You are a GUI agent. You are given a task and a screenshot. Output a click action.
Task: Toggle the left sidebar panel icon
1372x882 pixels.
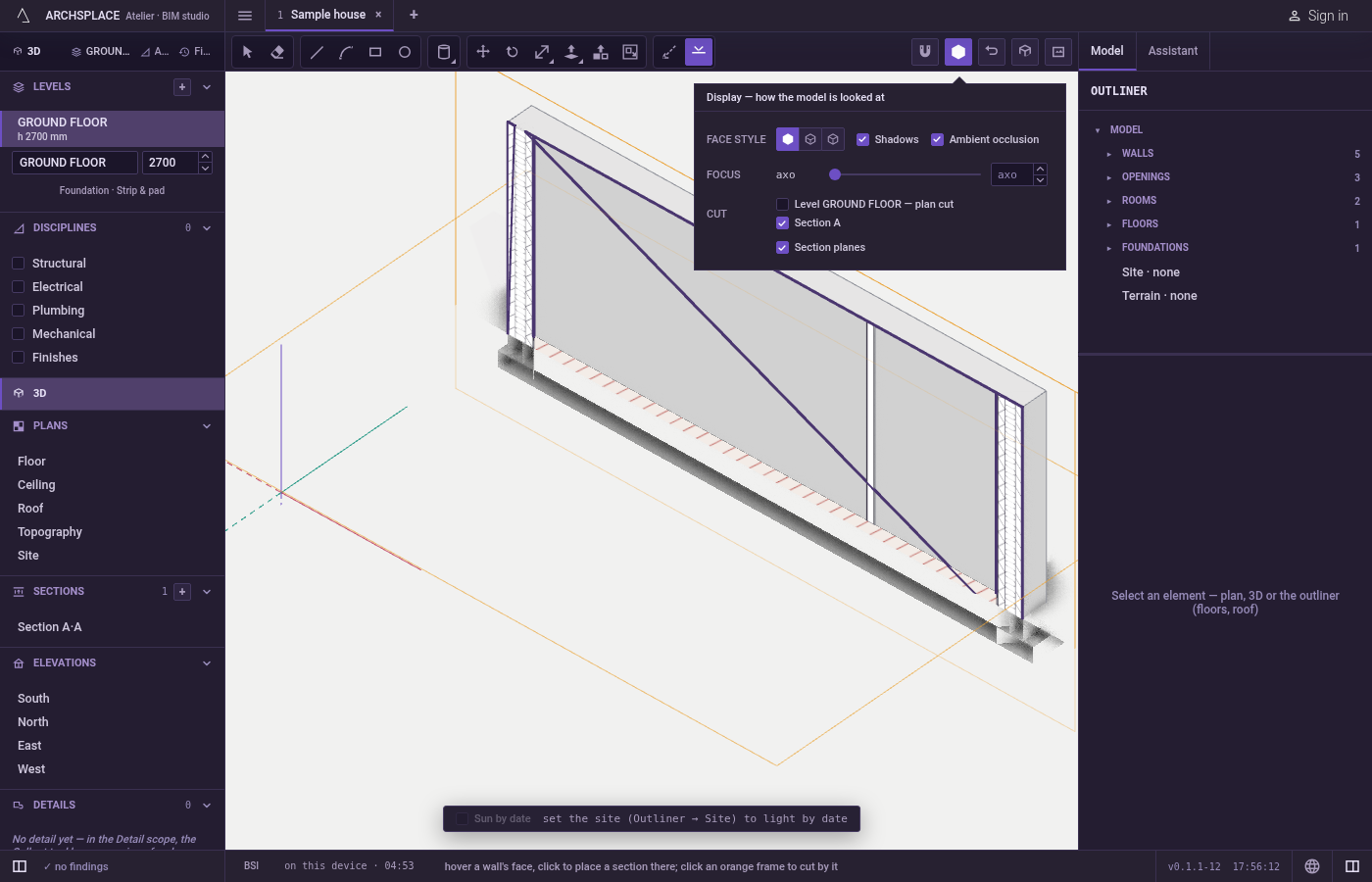click(20, 866)
